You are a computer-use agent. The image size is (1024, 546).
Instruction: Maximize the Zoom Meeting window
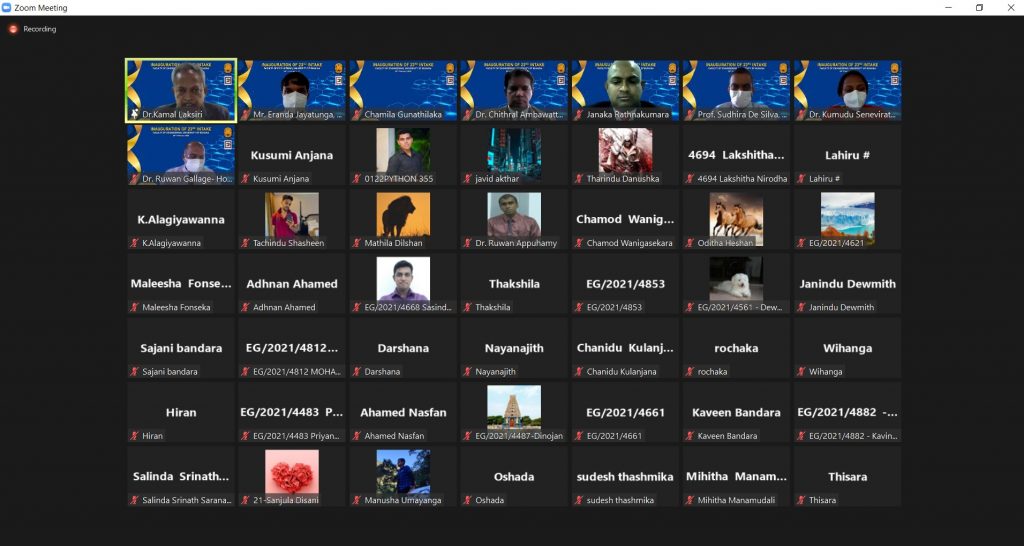(979, 7)
